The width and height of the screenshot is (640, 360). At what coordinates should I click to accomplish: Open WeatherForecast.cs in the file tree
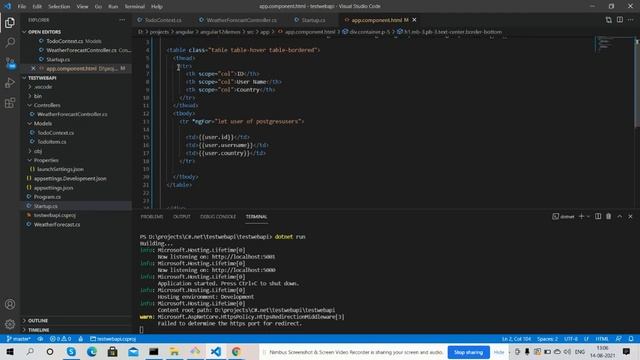click(57, 224)
